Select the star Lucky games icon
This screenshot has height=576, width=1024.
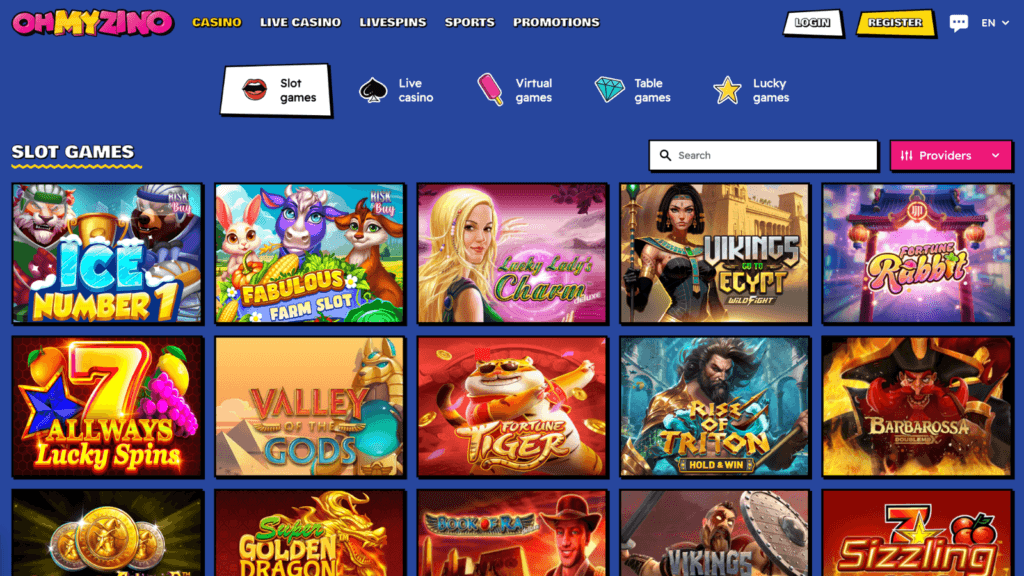click(727, 90)
